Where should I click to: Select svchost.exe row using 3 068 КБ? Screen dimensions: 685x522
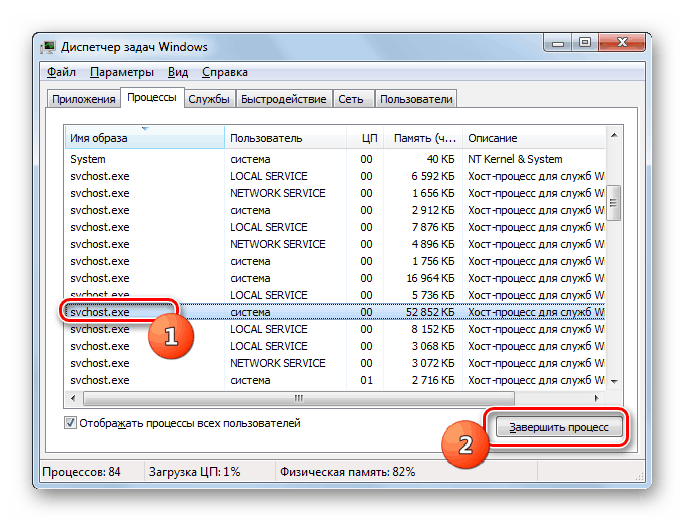tap(335, 346)
